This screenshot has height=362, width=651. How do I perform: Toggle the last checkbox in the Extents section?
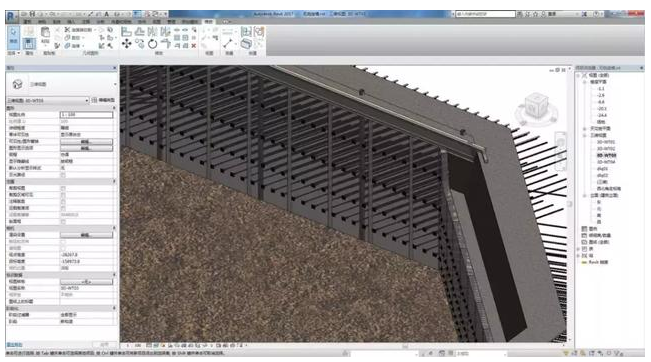click(63, 221)
